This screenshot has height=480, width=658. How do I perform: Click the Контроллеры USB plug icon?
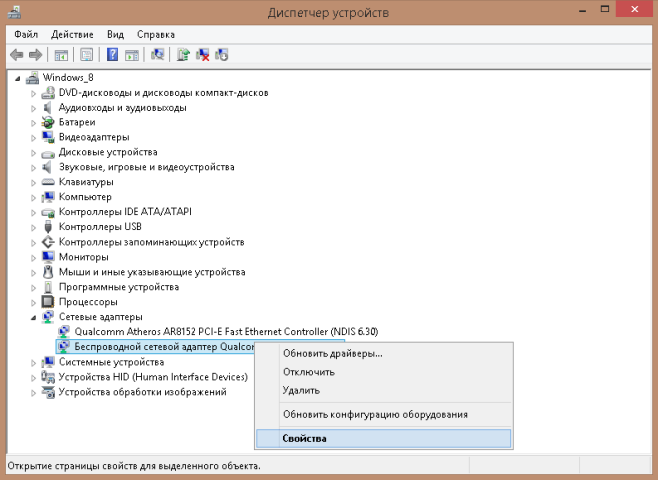(48, 227)
